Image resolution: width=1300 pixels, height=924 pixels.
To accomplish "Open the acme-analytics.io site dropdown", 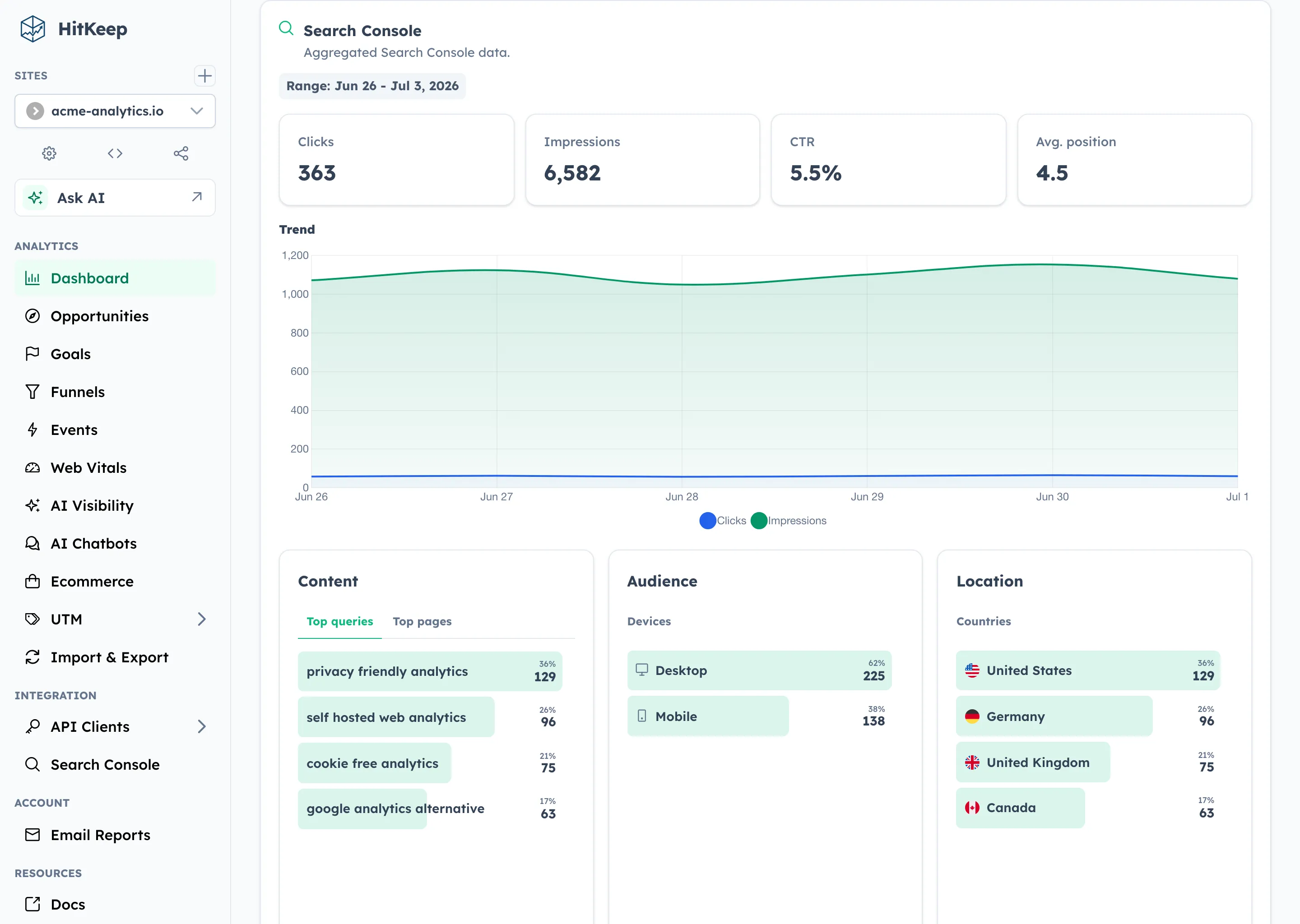I will click(115, 111).
